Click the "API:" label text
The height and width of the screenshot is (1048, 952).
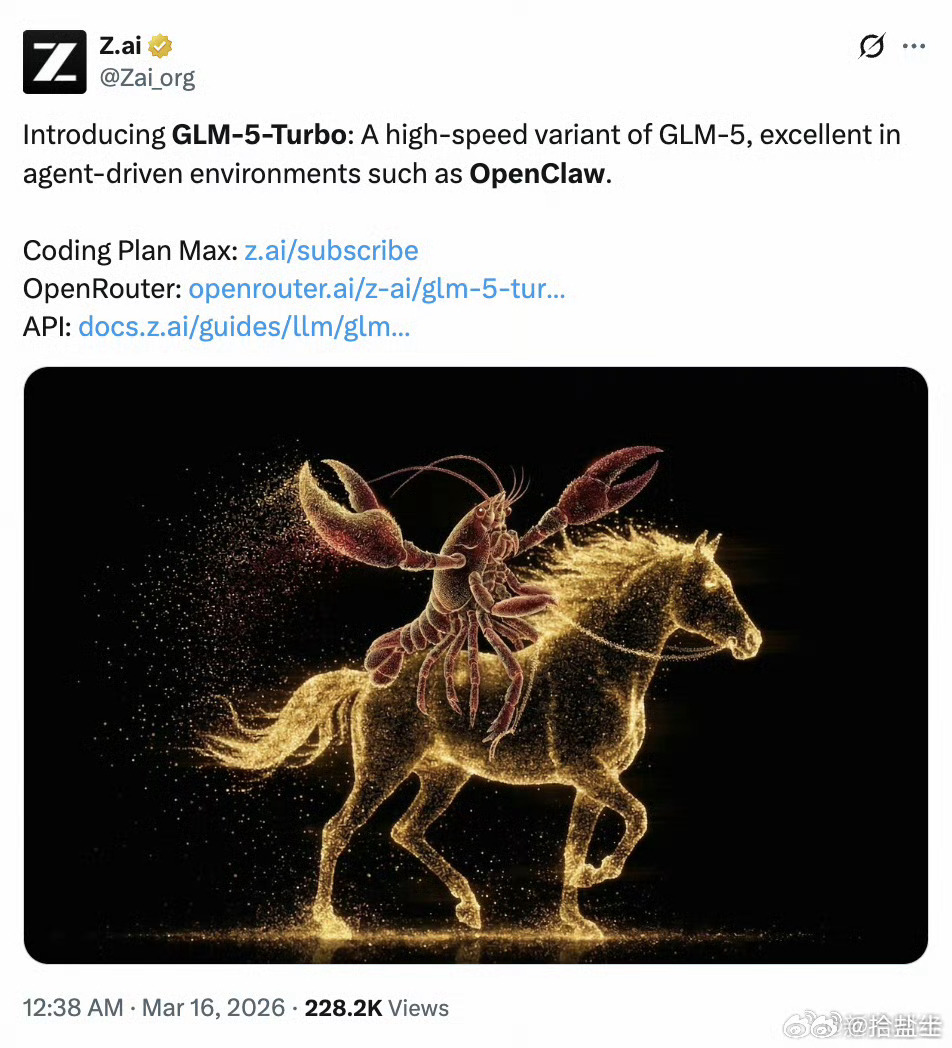[x=46, y=327]
